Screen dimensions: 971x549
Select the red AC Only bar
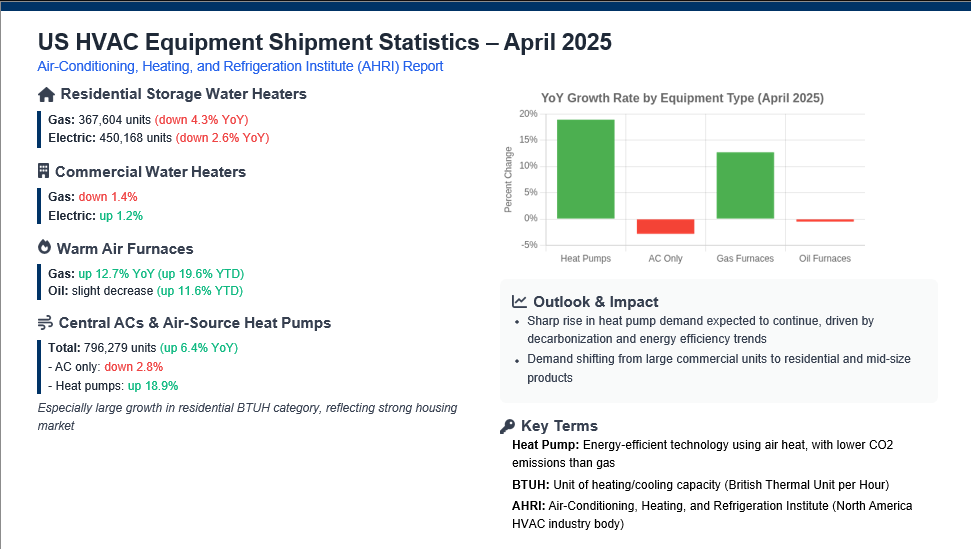coord(665,226)
